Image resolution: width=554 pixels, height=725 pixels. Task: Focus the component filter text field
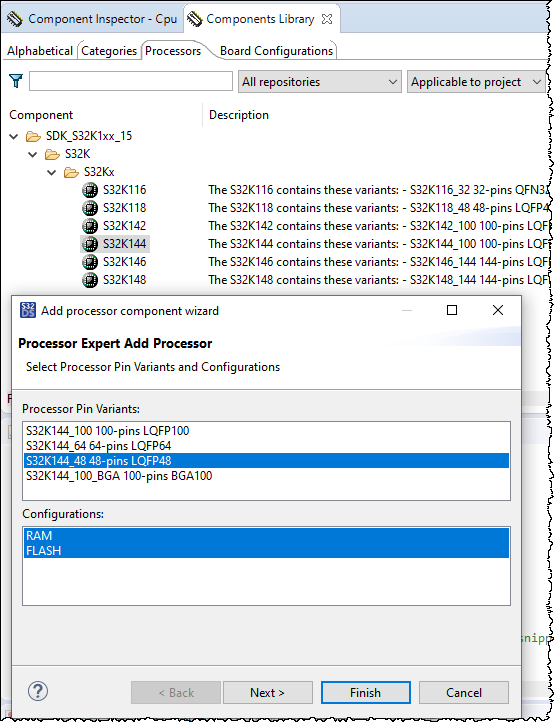pos(131,81)
